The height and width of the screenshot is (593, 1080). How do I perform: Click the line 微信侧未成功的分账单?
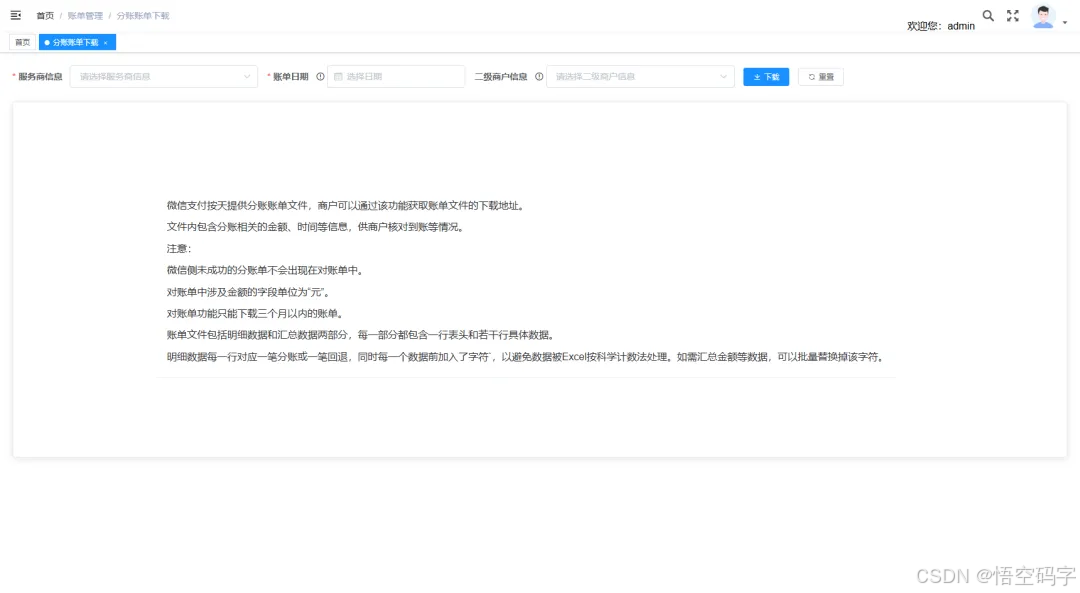pos(266,270)
